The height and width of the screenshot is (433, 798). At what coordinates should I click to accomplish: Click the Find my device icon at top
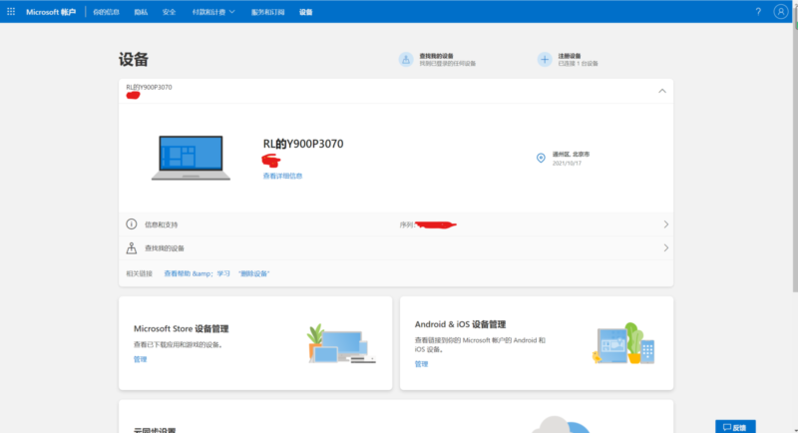[406, 60]
